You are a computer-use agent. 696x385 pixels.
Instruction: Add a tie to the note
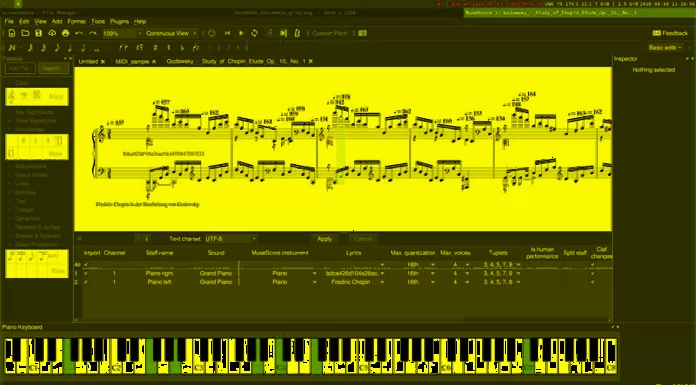click(x=124, y=48)
